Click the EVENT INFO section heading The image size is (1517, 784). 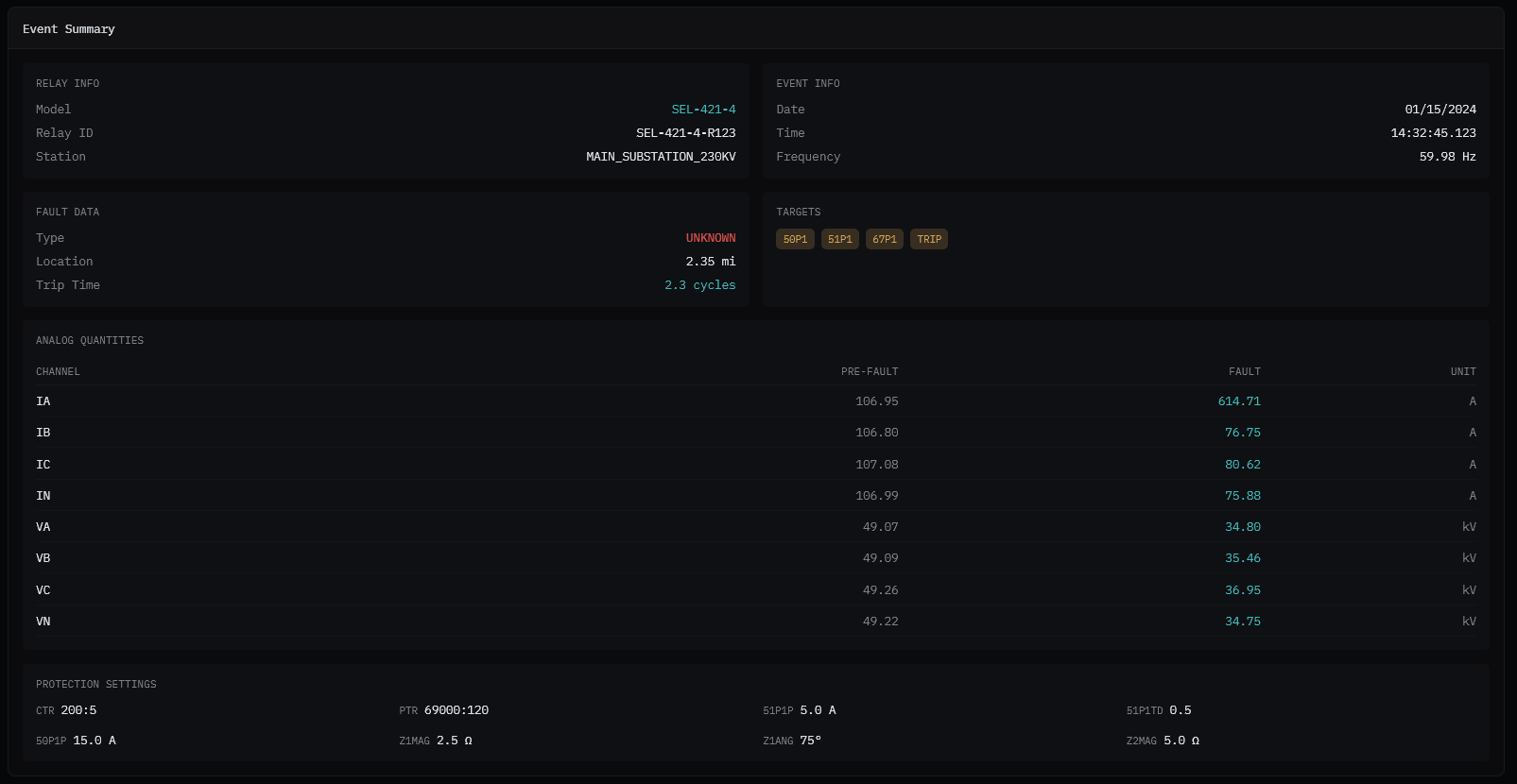(808, 83)
